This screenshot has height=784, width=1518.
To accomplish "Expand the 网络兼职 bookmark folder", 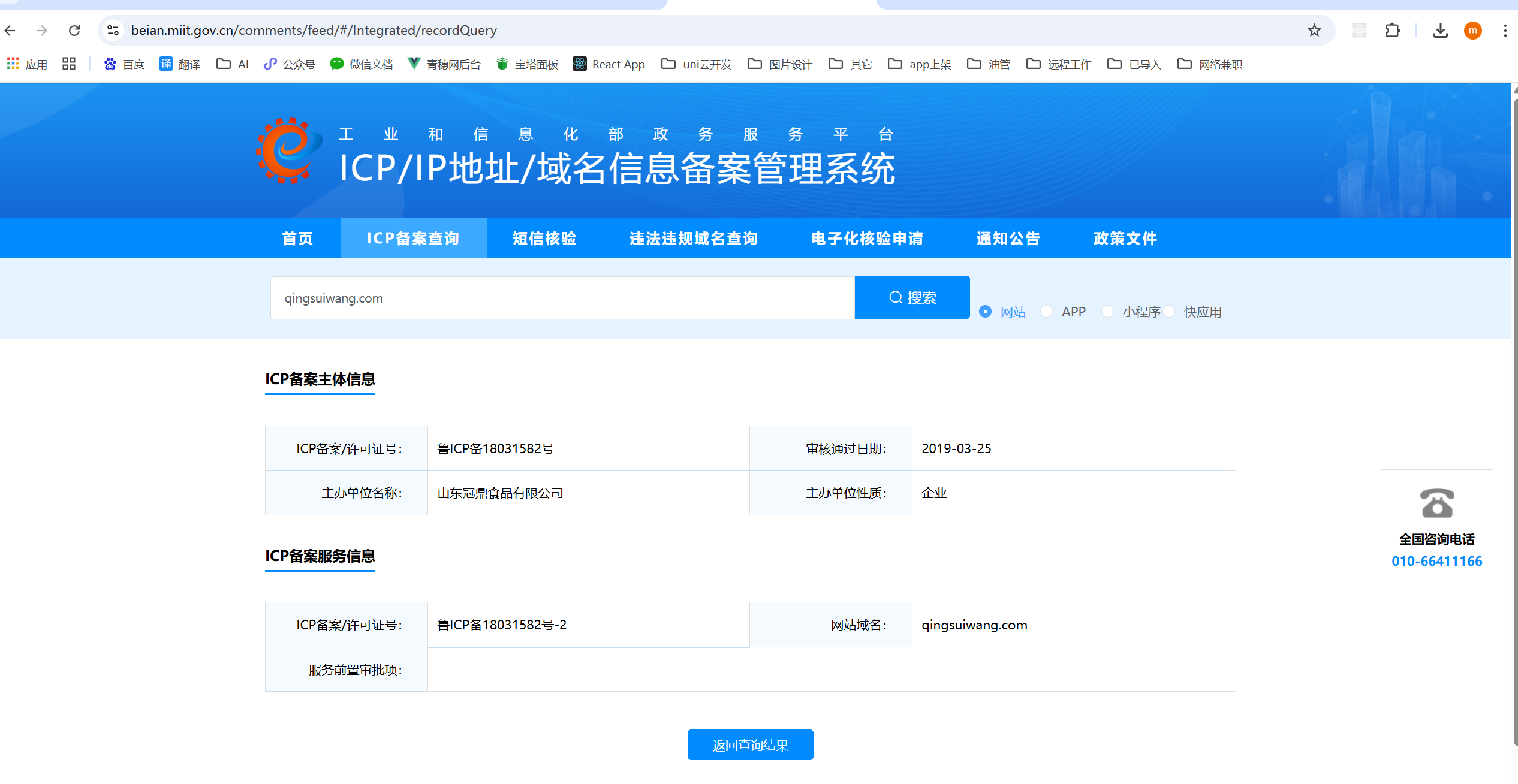I will pyautogui.click(x=1210, y=64).
